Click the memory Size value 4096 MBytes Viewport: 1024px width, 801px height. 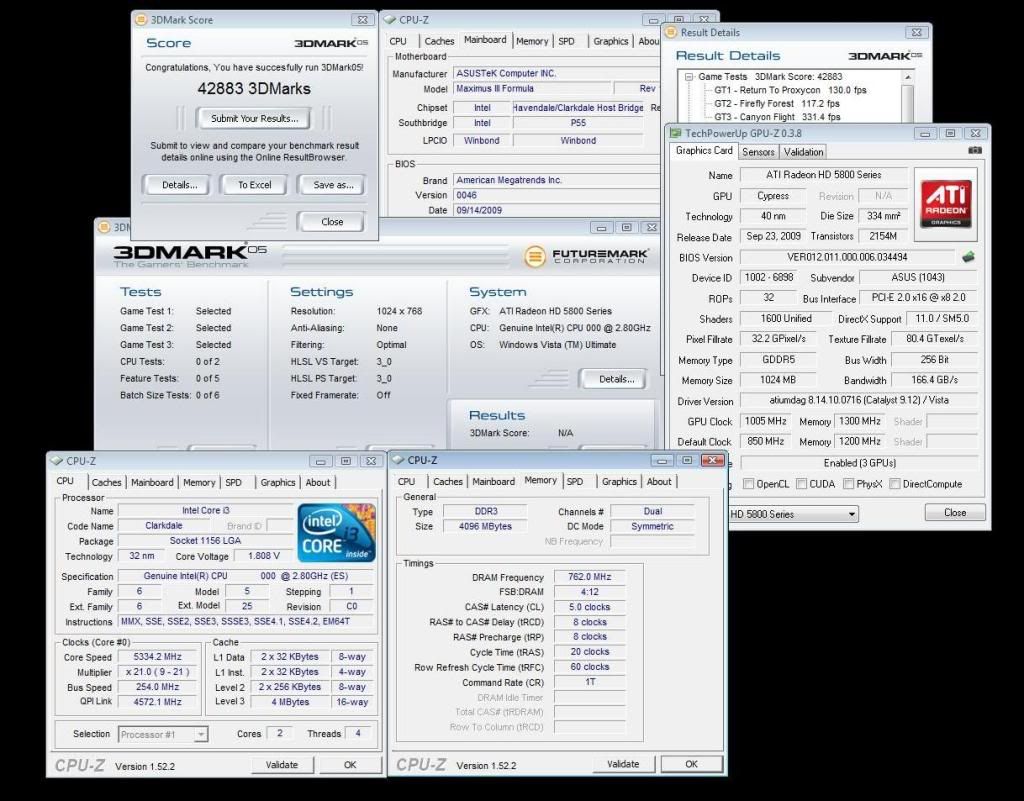click(485, 526)
